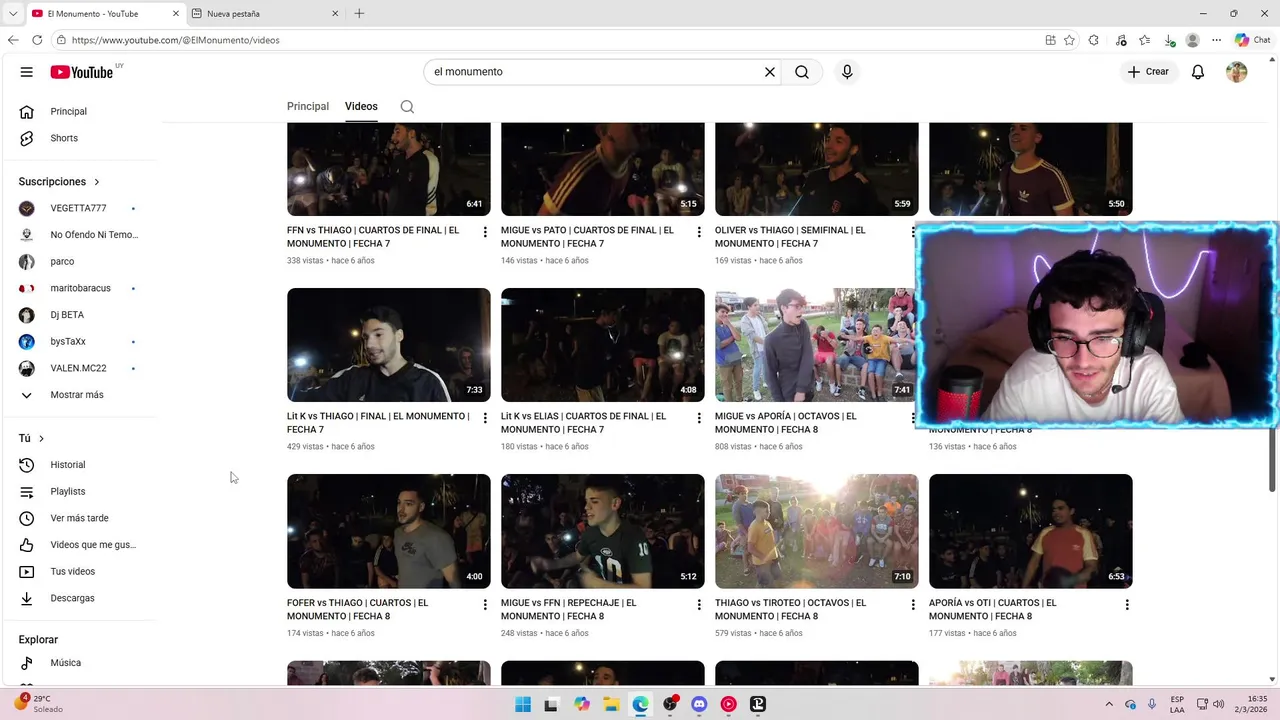The image size is (1280, 720).
Task: Open the Copilot Chat button
Action: (1252, 40)
